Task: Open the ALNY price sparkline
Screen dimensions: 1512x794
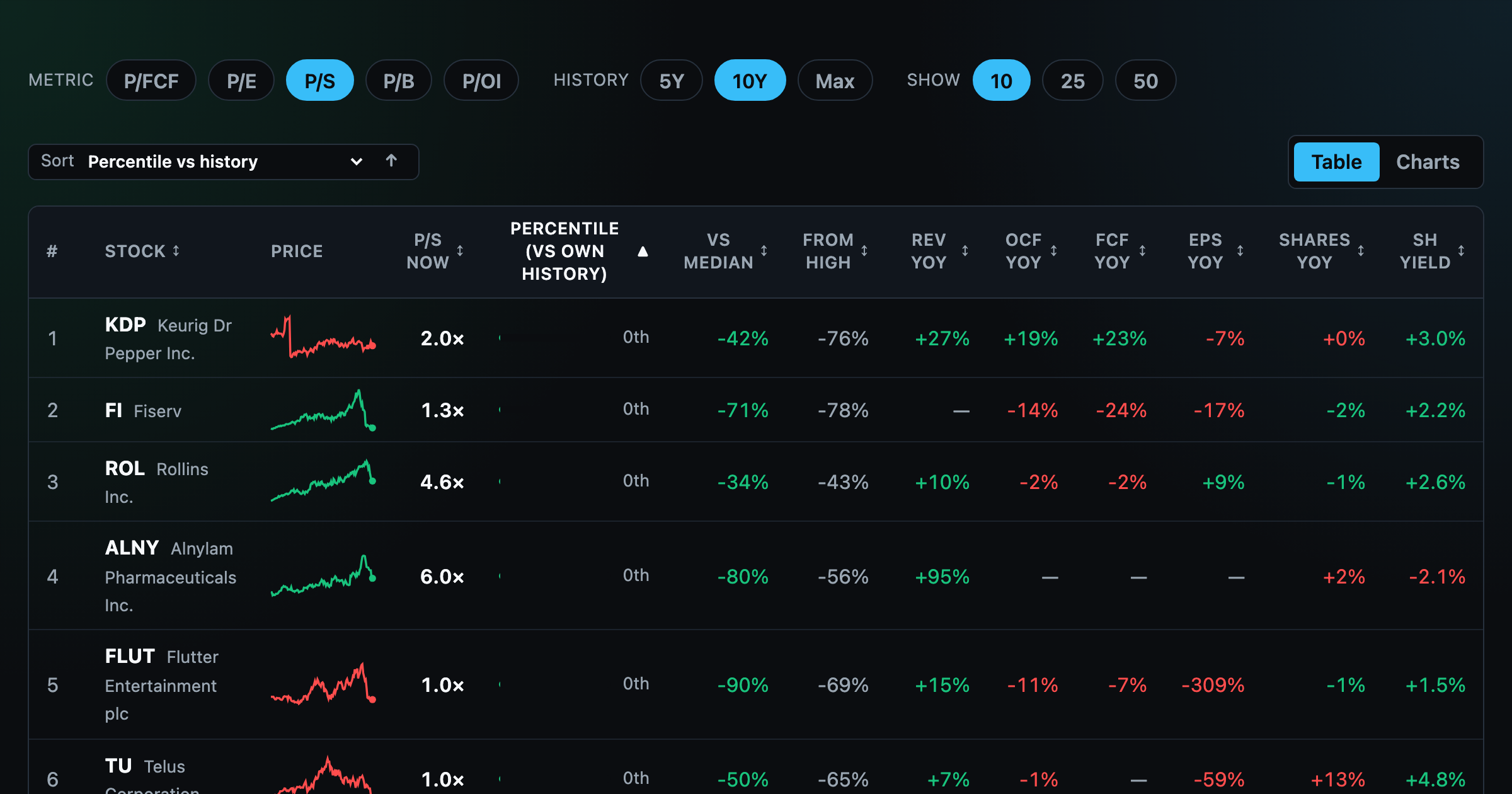Action: [324, 575]
